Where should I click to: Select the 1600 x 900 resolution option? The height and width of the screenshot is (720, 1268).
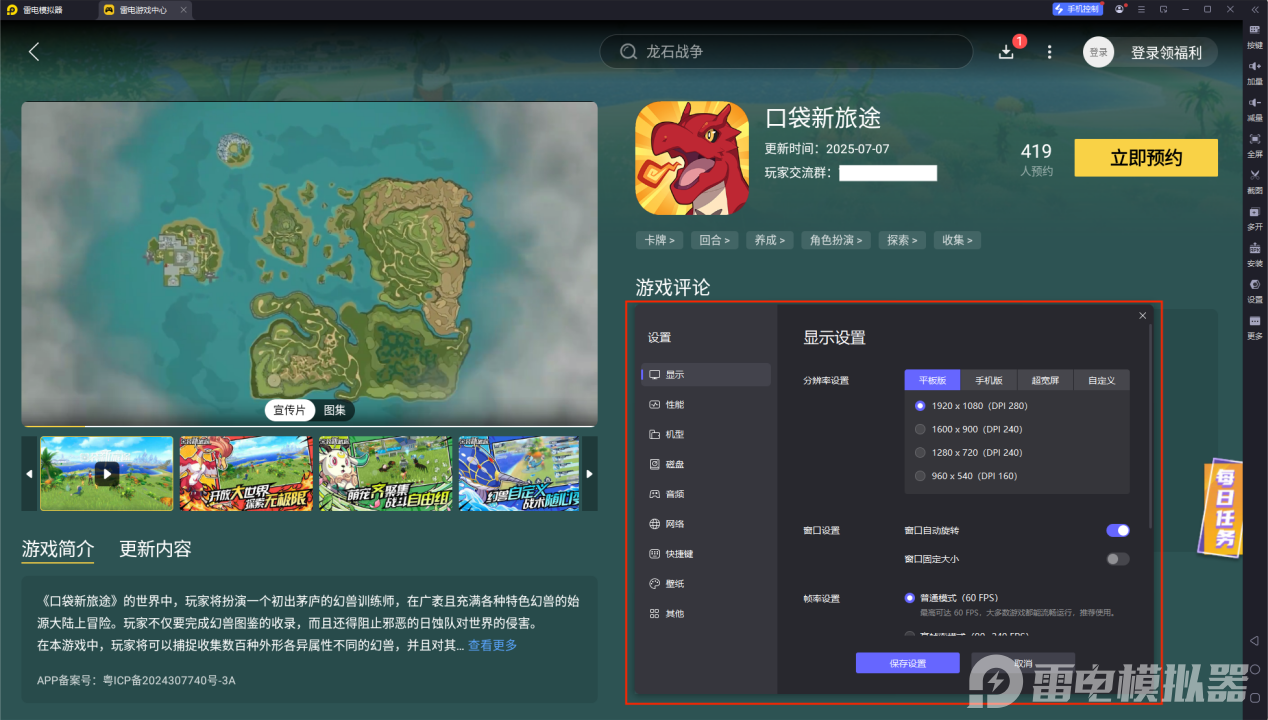click(920, 429)
